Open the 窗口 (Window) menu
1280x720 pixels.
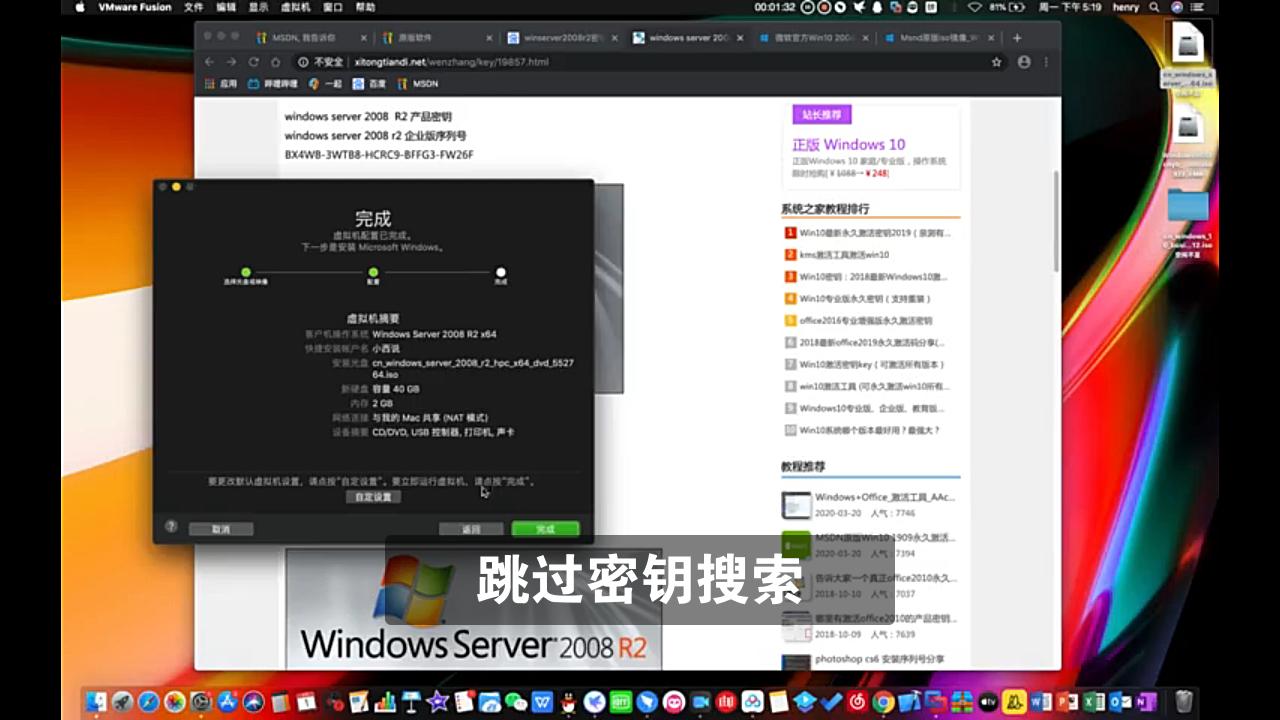333,7
